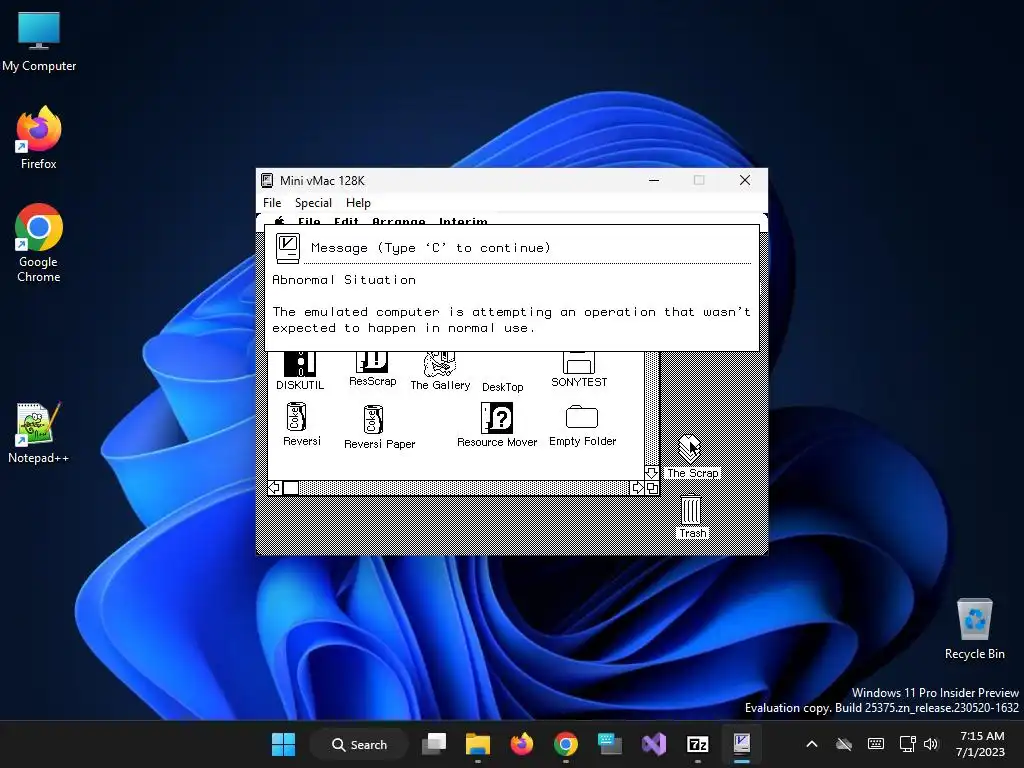Show hidden system tray icons
Screen dimensions: 1024x768
tap(812, 744)
